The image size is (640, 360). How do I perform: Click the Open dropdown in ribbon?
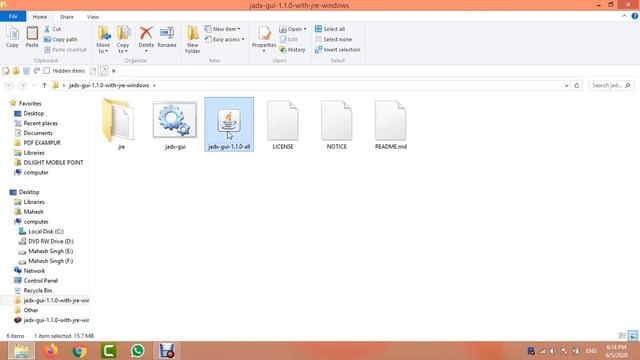tap(293, 29)
